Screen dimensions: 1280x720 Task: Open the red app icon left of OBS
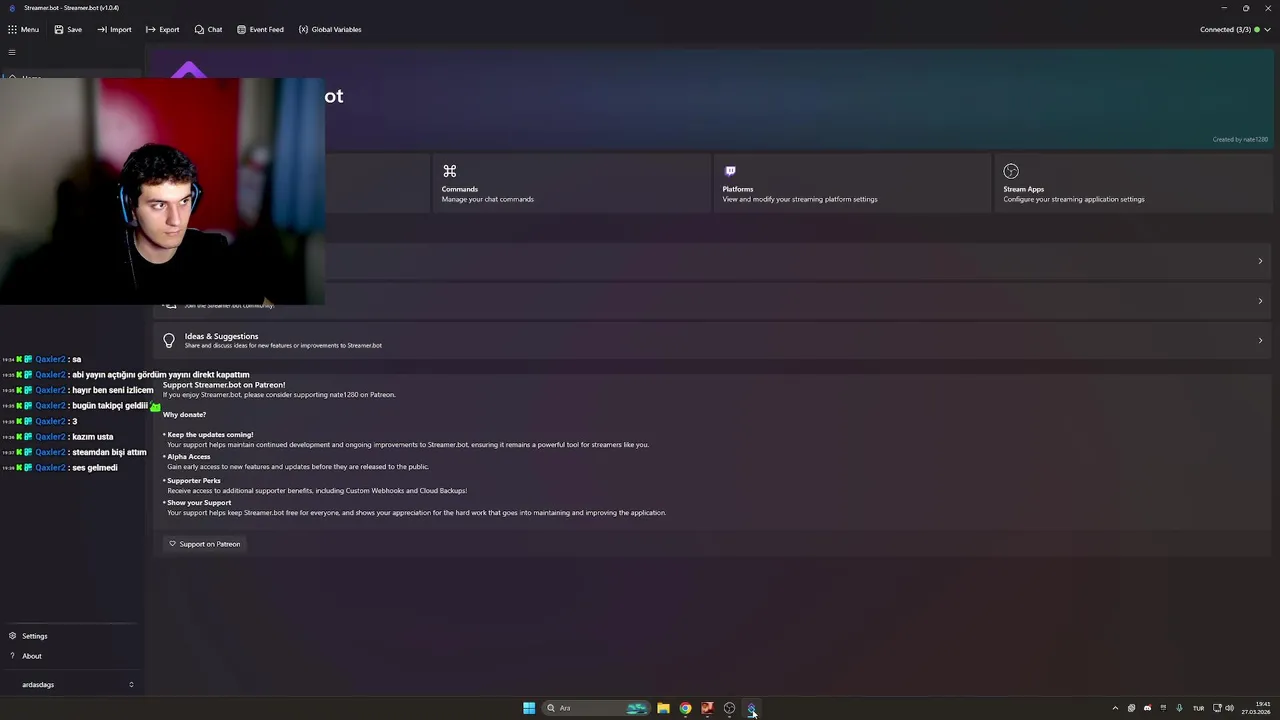click(707, 708)
